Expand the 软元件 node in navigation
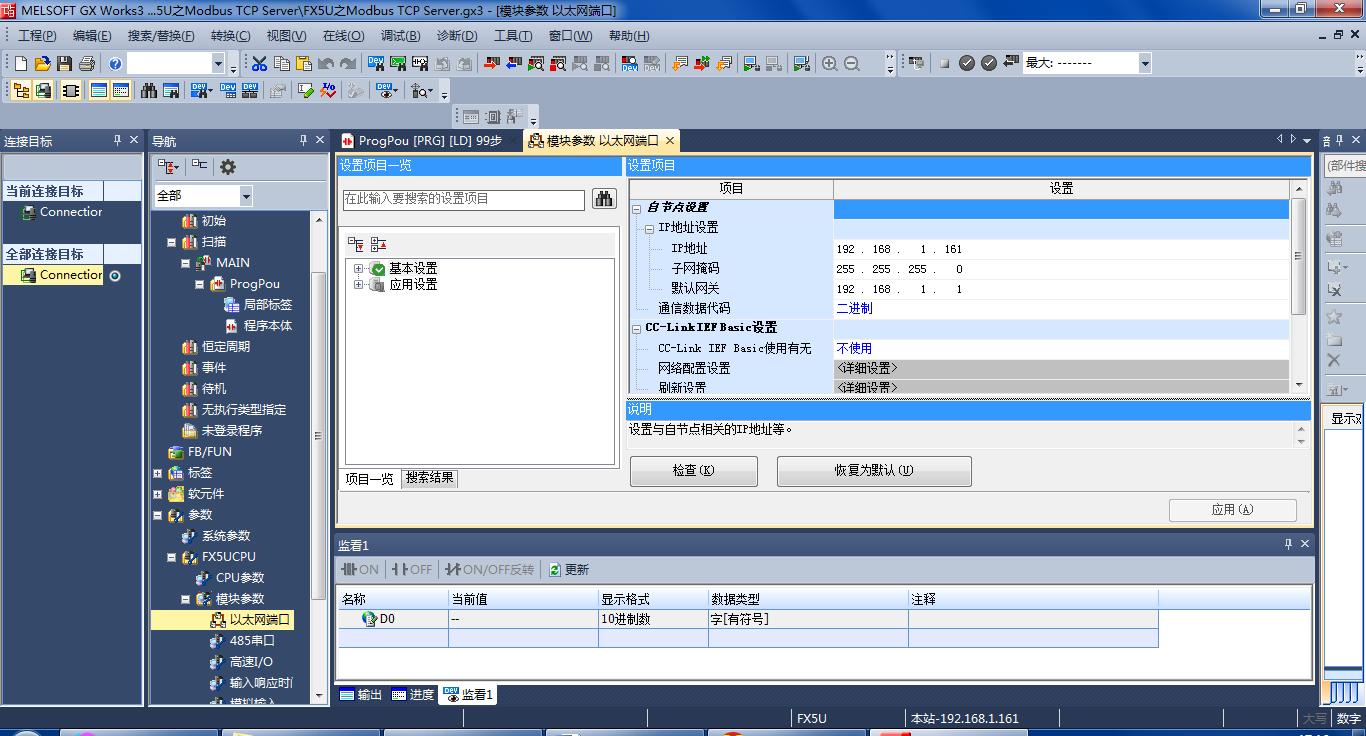The image size is (1366, 736). coord(158,494)
